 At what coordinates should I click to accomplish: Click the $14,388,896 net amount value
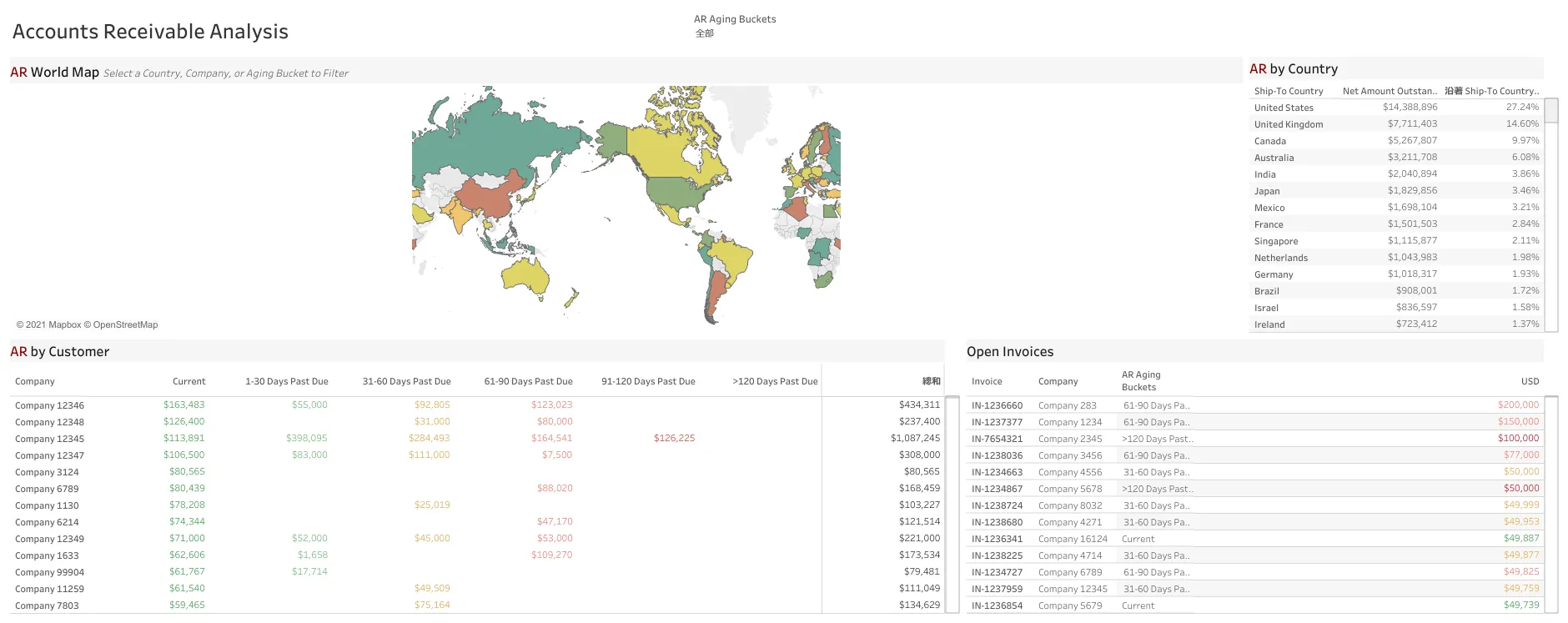point(1410,107)
